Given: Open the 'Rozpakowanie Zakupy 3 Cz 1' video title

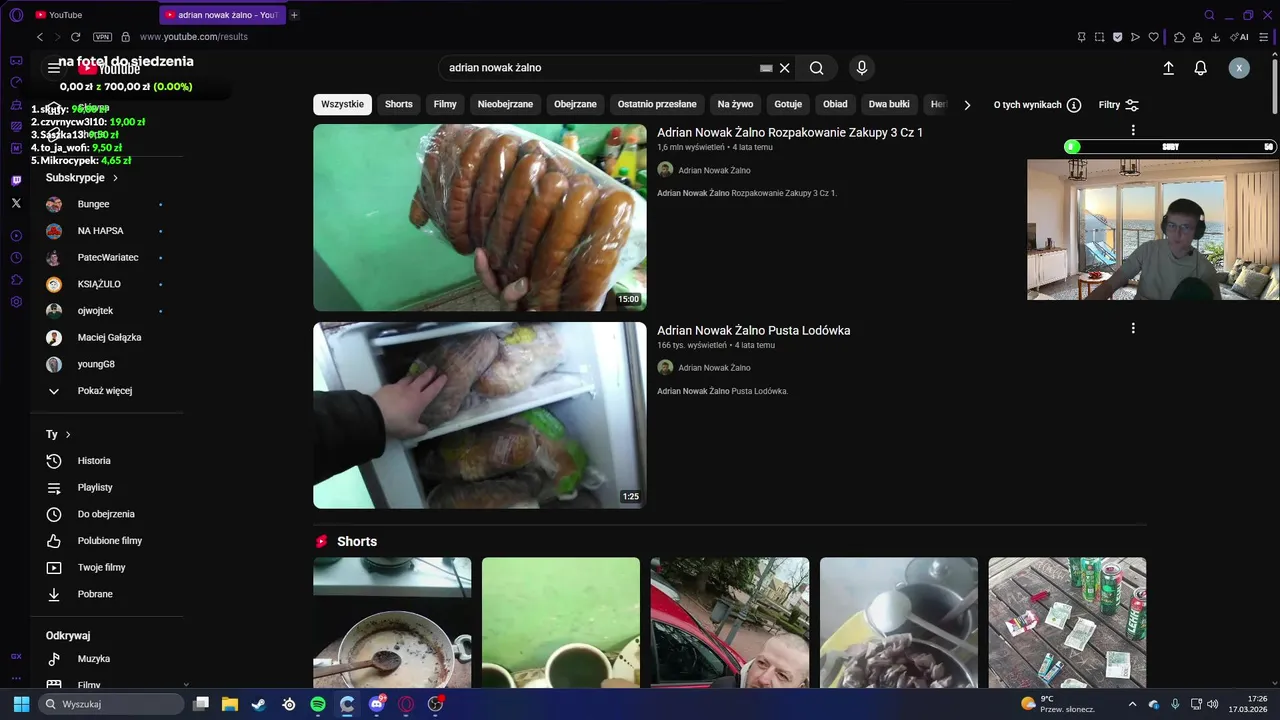Looking at the screenshot, I should pos(790,132).
